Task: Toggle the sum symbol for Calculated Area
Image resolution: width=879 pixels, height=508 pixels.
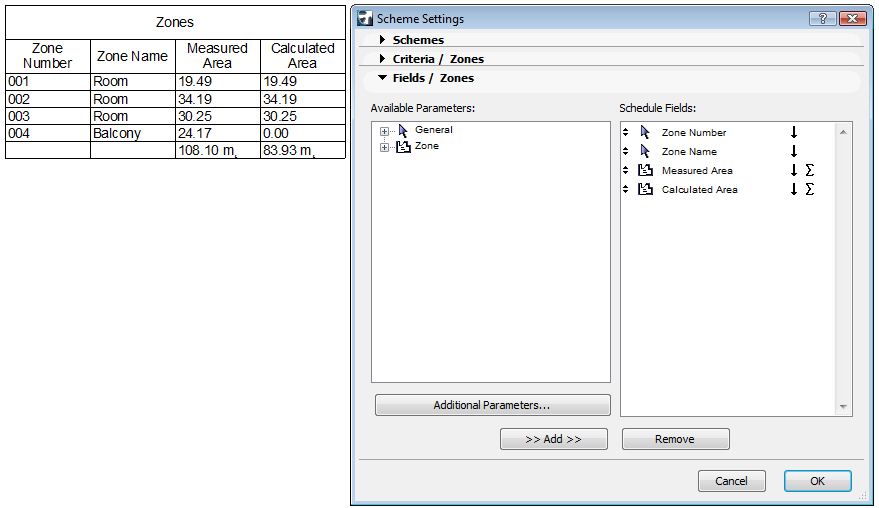Action: tap(809, 190)
